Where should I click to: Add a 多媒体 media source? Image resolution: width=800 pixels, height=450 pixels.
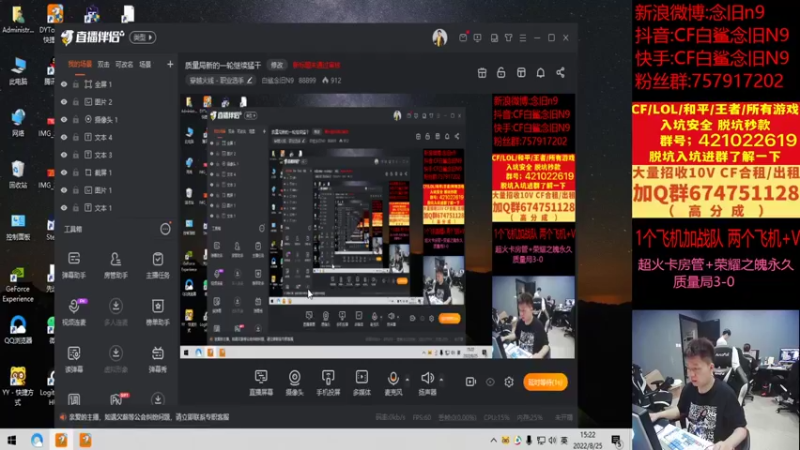click(x=362, y=383)
